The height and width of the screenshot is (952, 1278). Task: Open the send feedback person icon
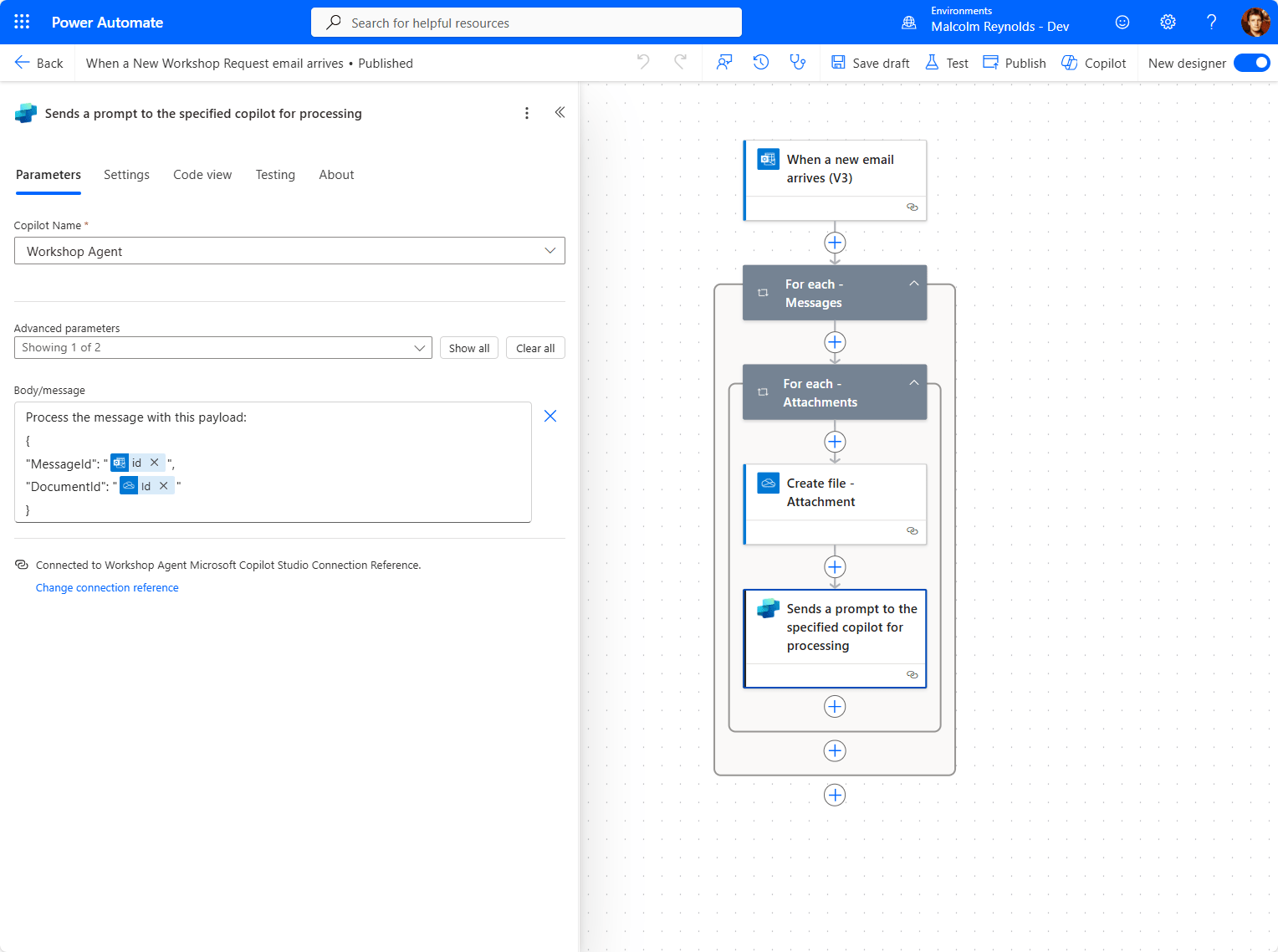724,62
